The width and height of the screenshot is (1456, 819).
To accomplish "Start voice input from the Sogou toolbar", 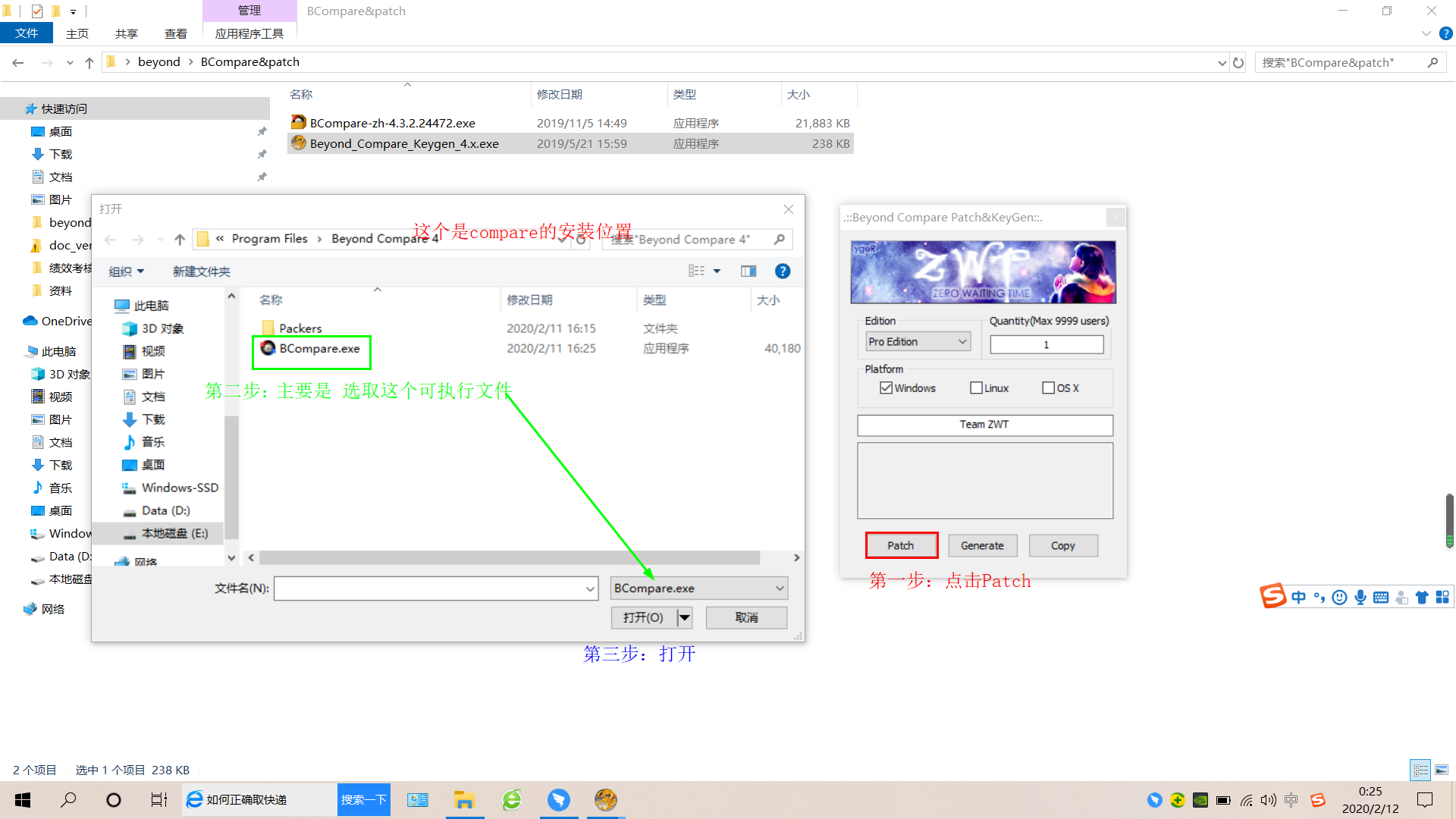I will click(x=1360, y=597).
